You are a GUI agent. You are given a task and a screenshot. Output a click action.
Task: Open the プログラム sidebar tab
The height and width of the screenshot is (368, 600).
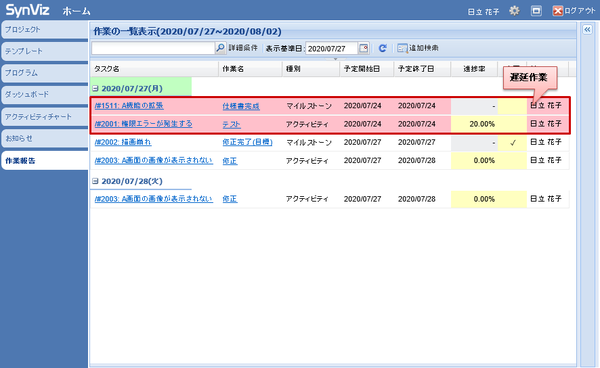coord(44,73)
